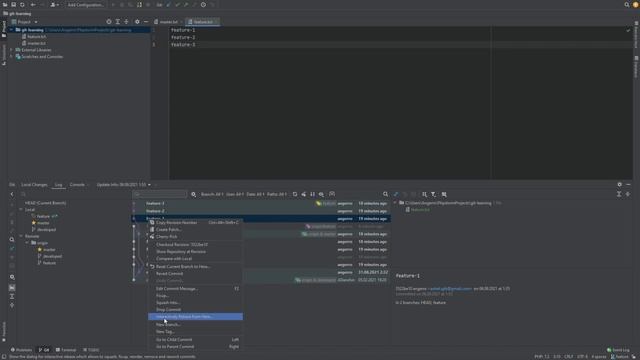Screen dimensions: 640x360
Task: Expand Scratches and Consoles node
Action: point(11,57)
